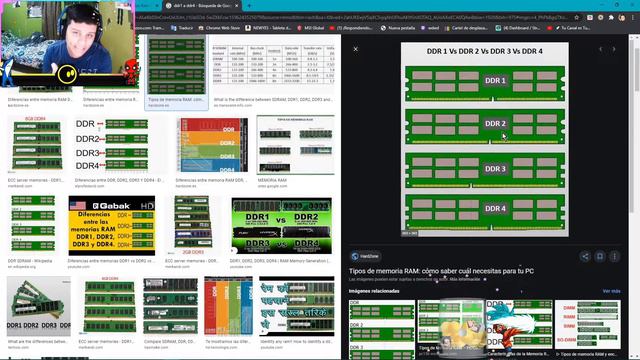
Task: Open the Chrome Web Store bookmark
Action: click(x=219, y=28)
